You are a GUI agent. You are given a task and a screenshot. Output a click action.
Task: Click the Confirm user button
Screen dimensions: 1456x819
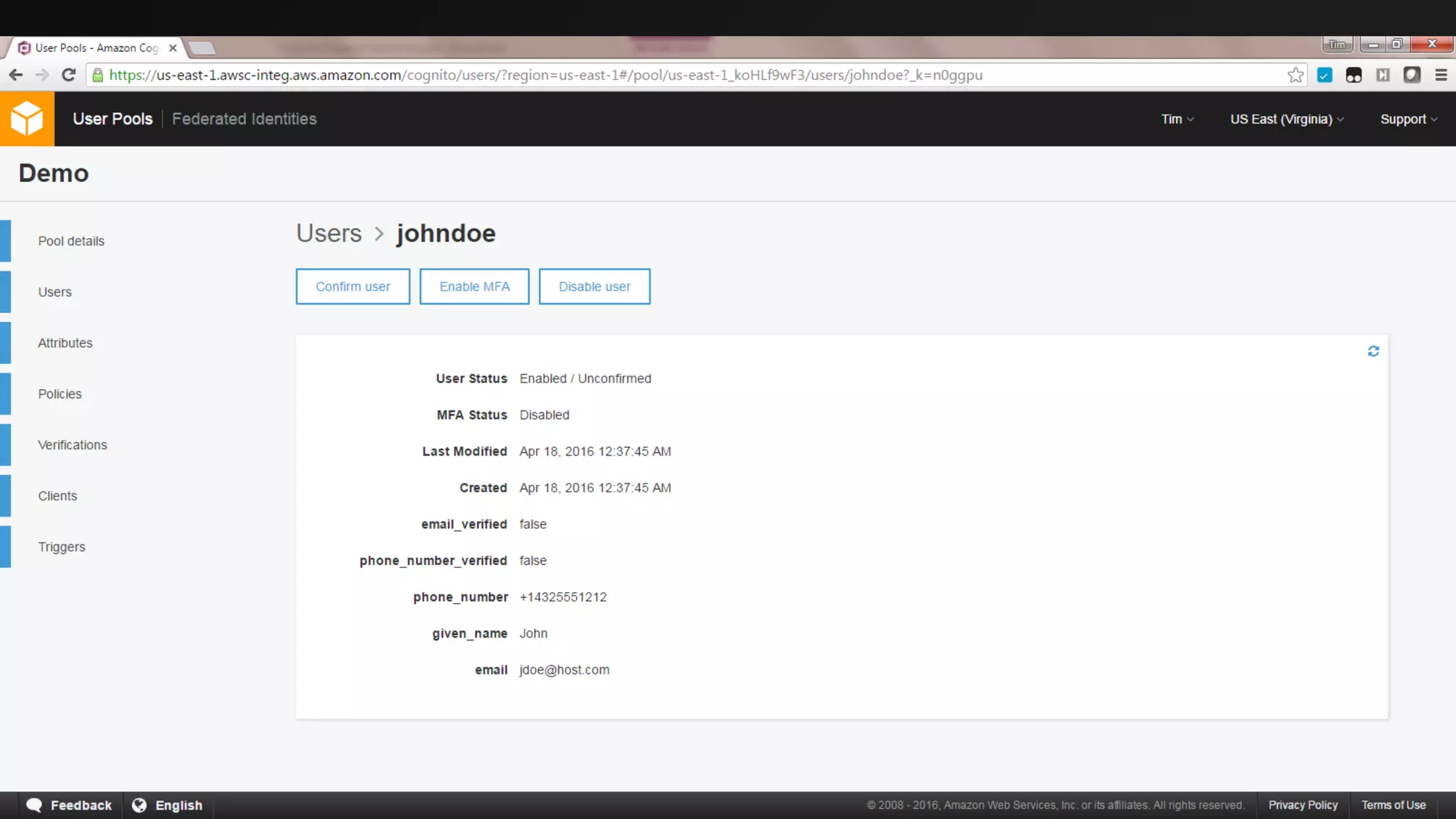pos(353,287)
